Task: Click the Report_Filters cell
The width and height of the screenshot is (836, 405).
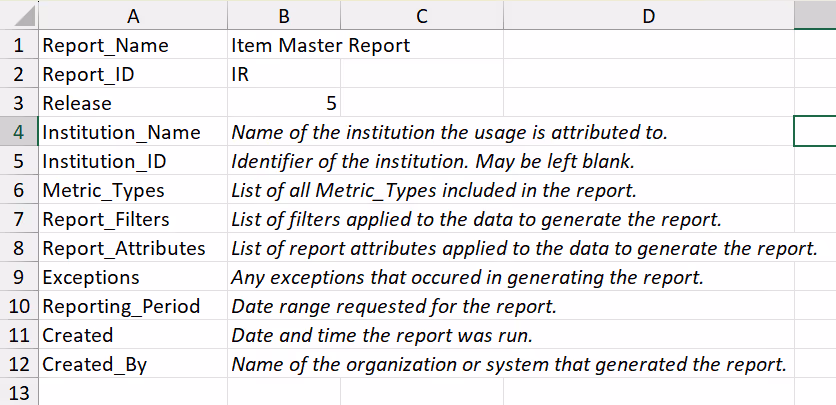Action: pyautogui.click(x=133, y=218)
